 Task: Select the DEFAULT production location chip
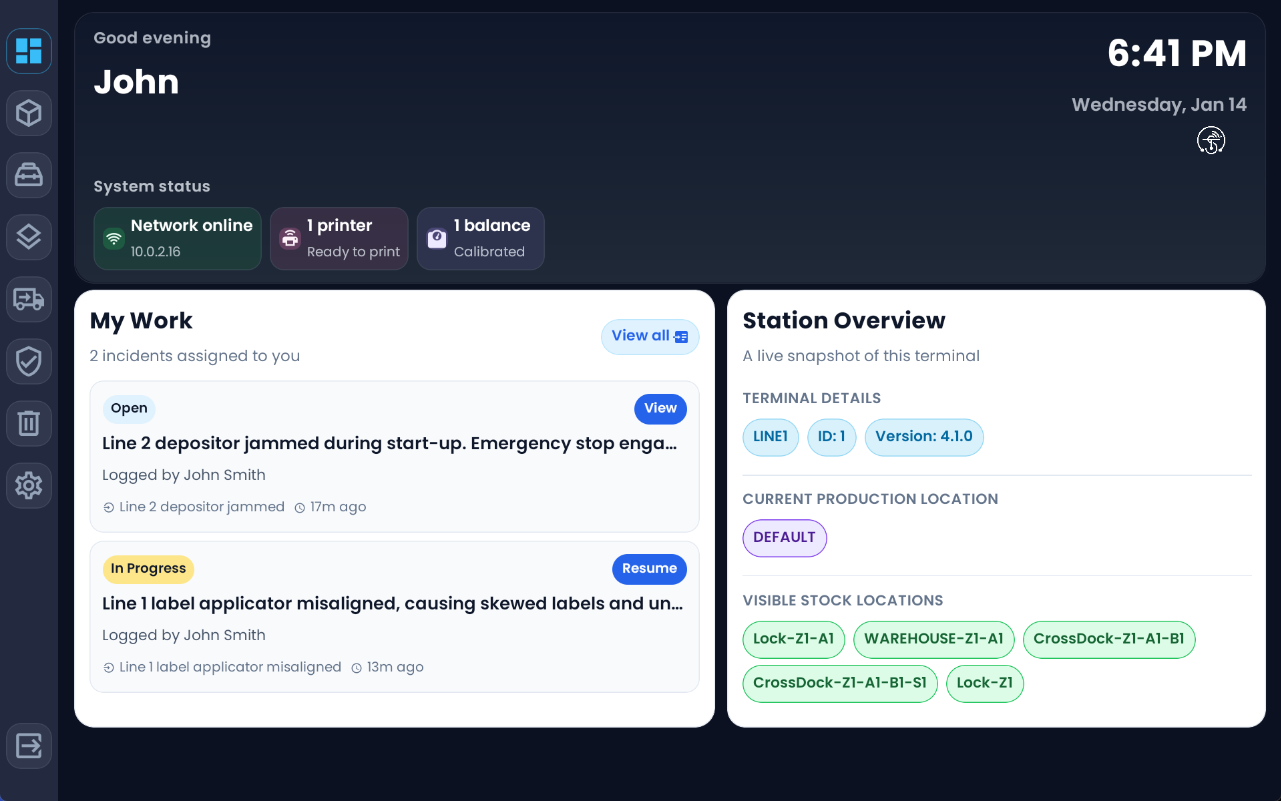[x=784, y=538]
